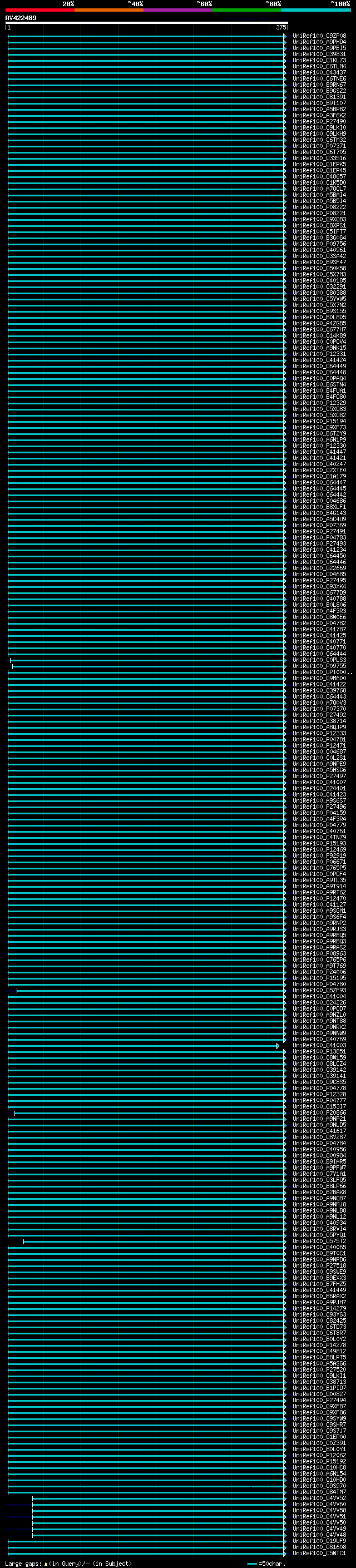Select UniRef100_Q00827 label

[319, 1393]
